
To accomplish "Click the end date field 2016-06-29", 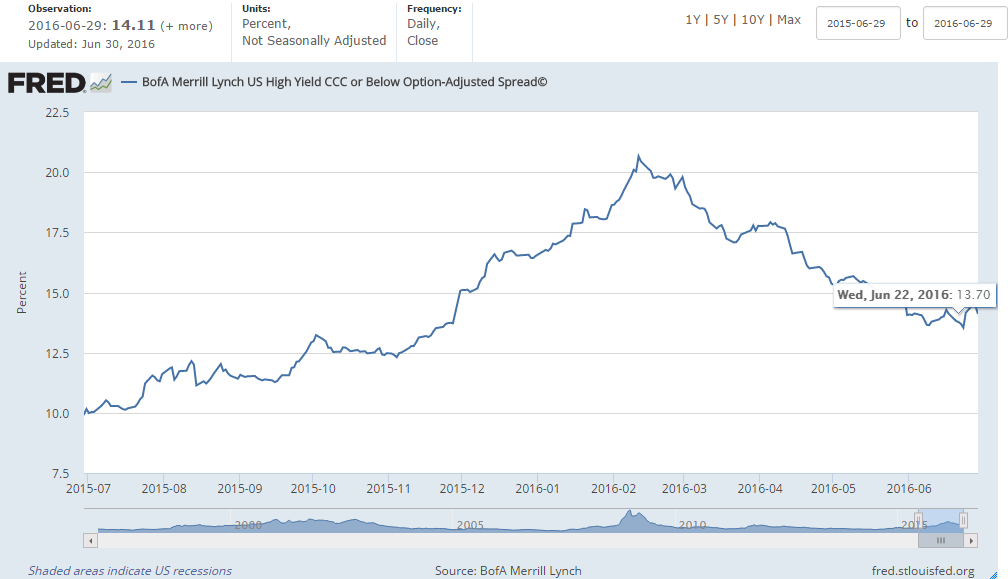I will (964, 23).
